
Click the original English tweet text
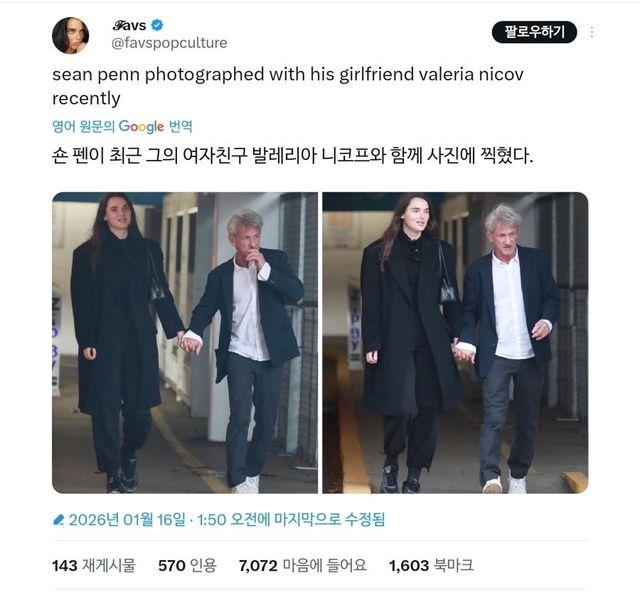pos(288,86)
